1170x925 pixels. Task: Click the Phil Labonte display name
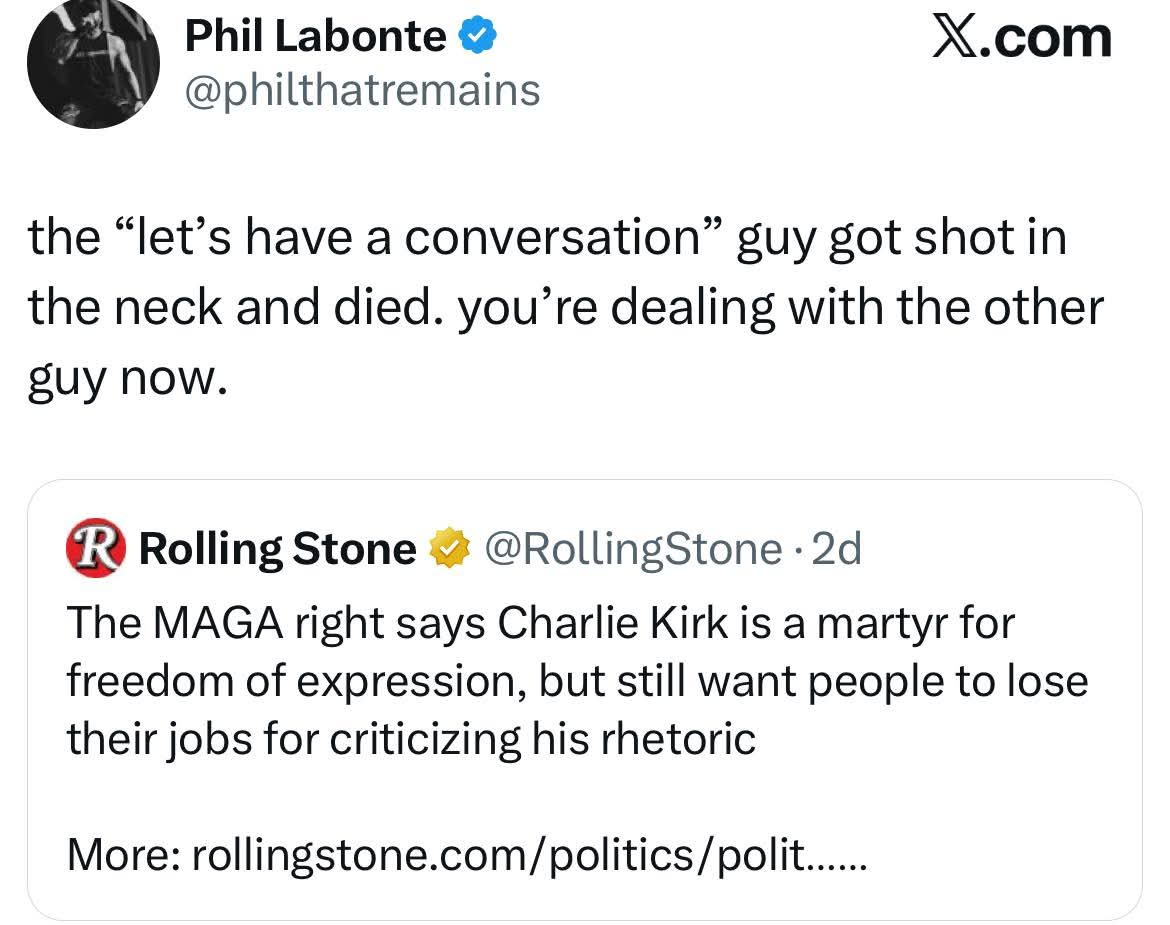pyautogui.click(x=314, y=37)
